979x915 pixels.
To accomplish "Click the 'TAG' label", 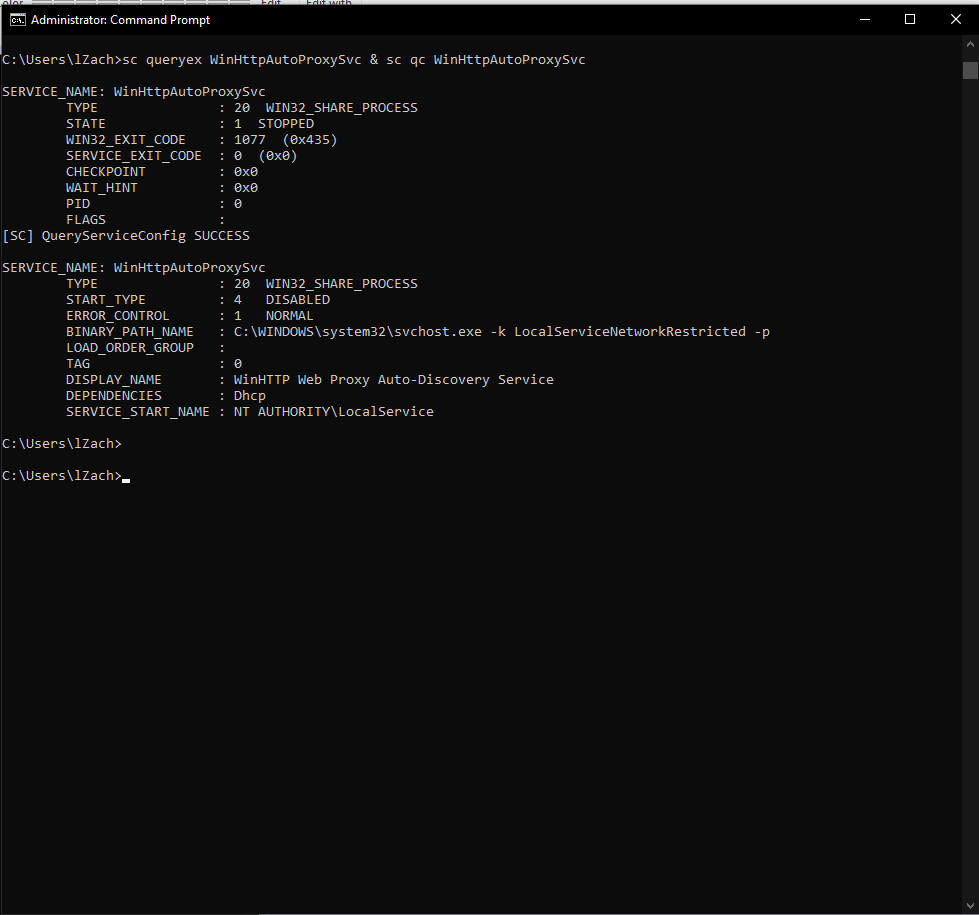I will point(78,364).
